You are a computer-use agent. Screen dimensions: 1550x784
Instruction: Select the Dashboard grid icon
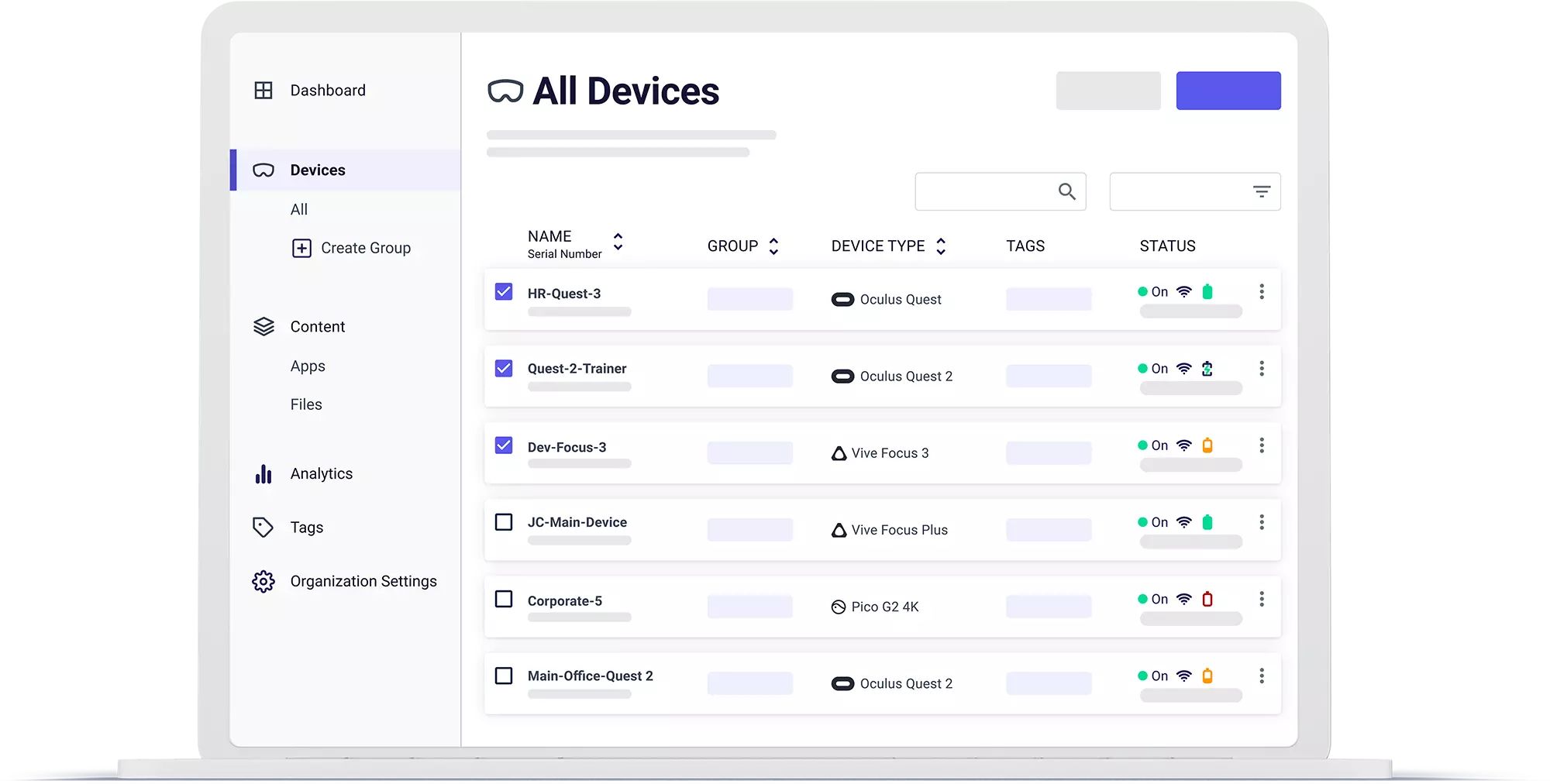(x=263, y=90)
